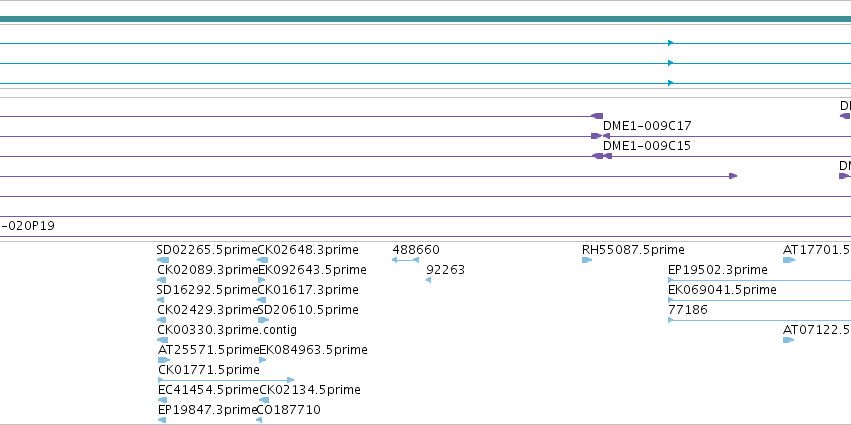This screenshot has width=851, height=425.
Task: Open the CK02089.3prime EST label
Action: tap(208, 270)
